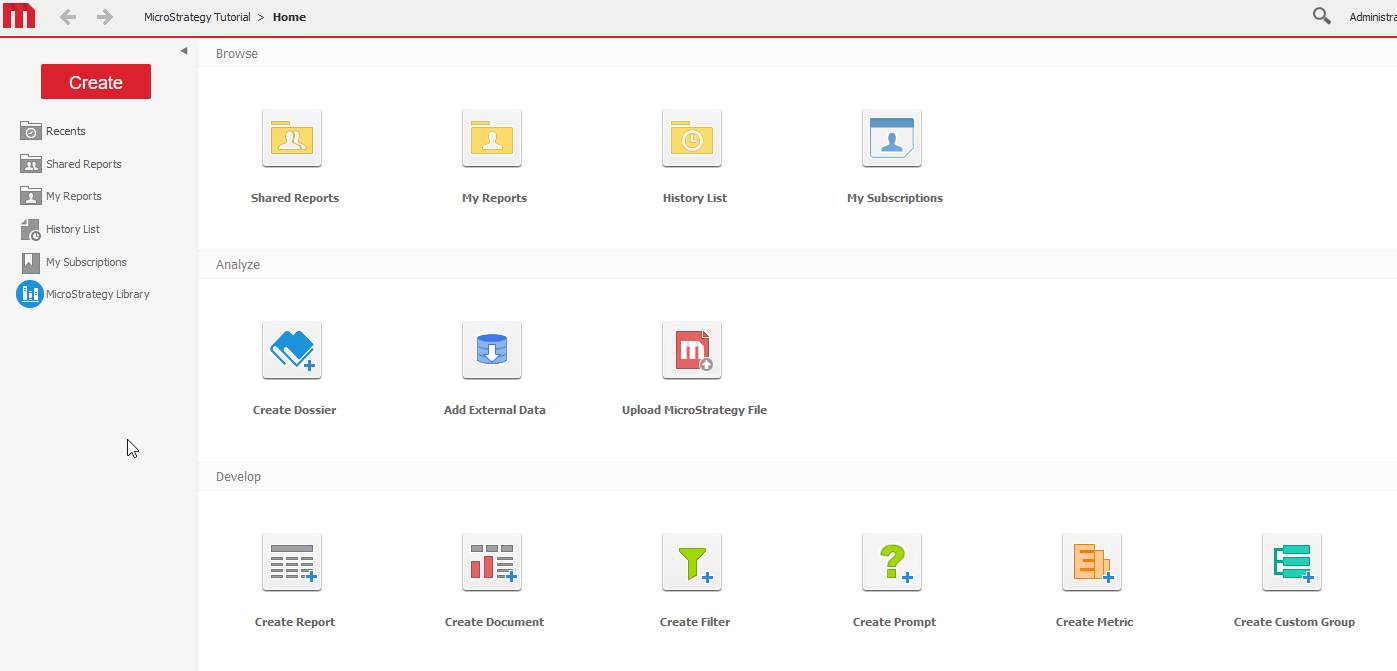
Task: Open the Create Document icon
Action: [492, 562]
